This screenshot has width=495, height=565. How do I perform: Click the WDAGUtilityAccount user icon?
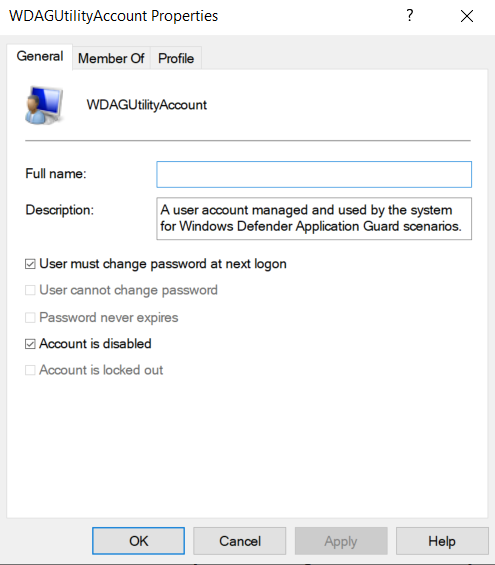(x=44, y=105)
